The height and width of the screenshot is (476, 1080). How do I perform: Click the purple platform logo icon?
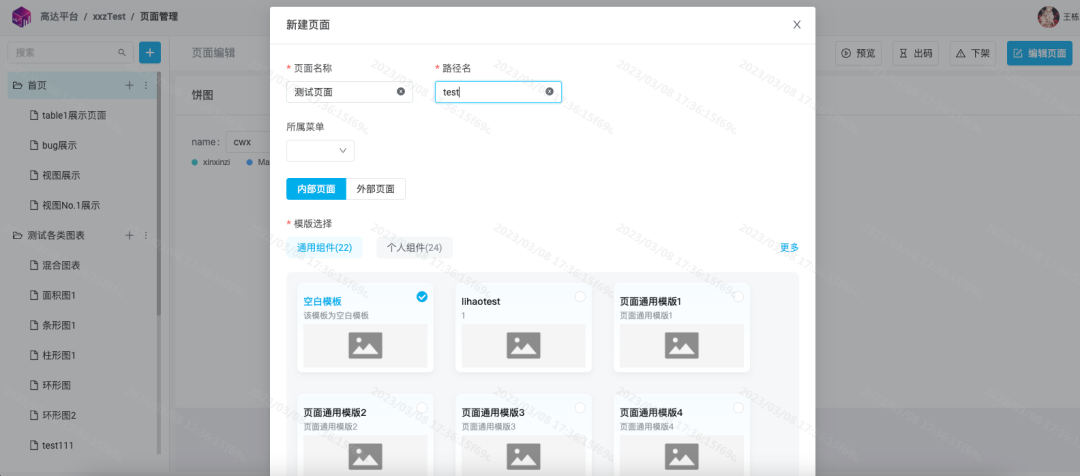point(22,17)
